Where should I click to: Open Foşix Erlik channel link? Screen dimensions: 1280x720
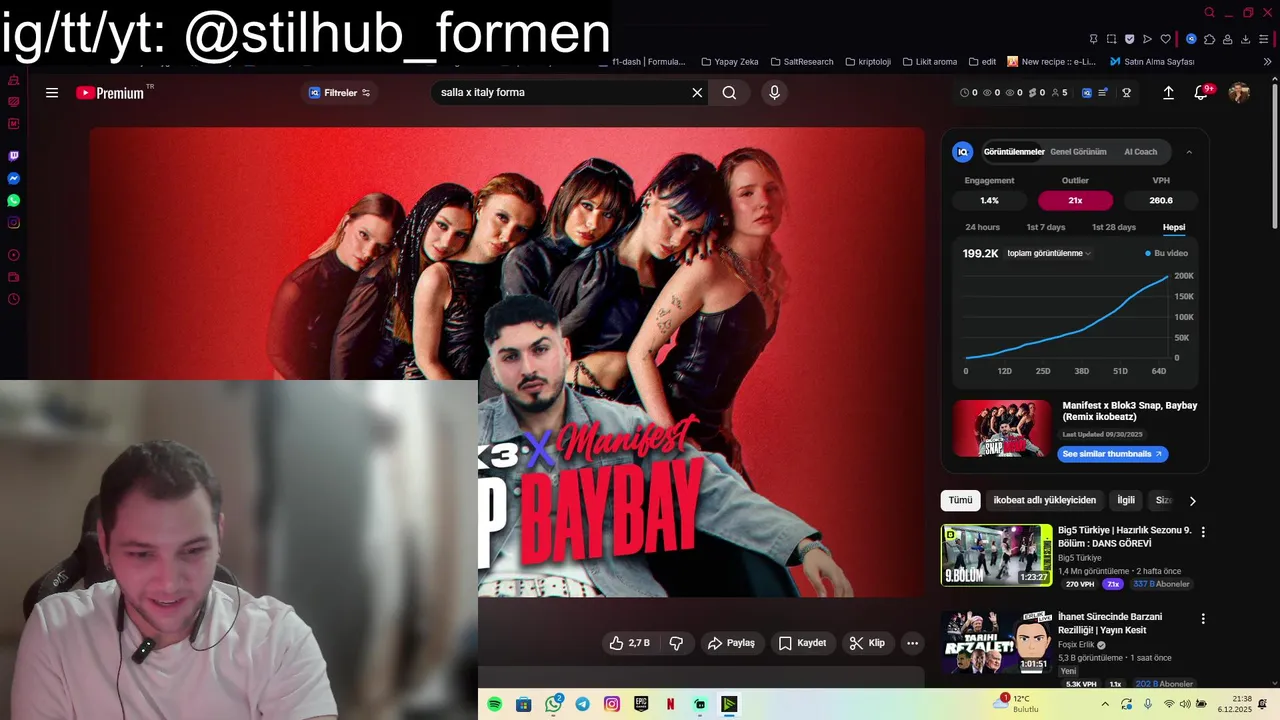[x=1076, y=645]
